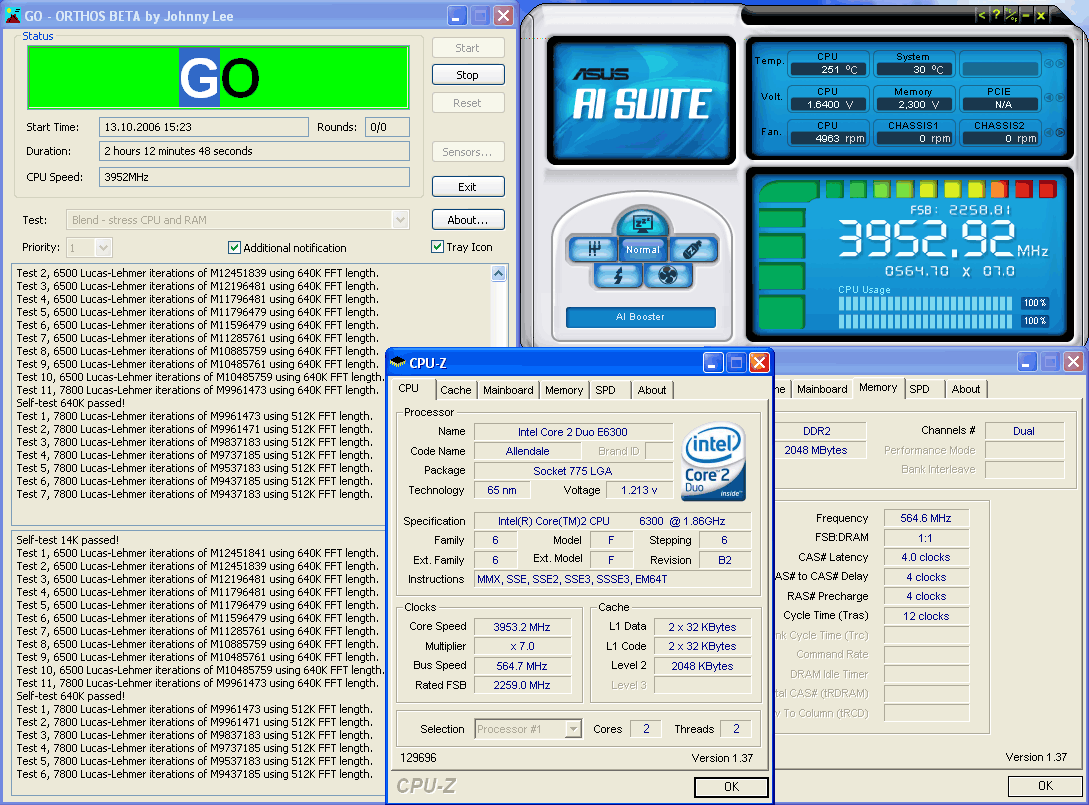Toggle the Additional notification checkbox
1089x805 pixels.
(234, 247)
